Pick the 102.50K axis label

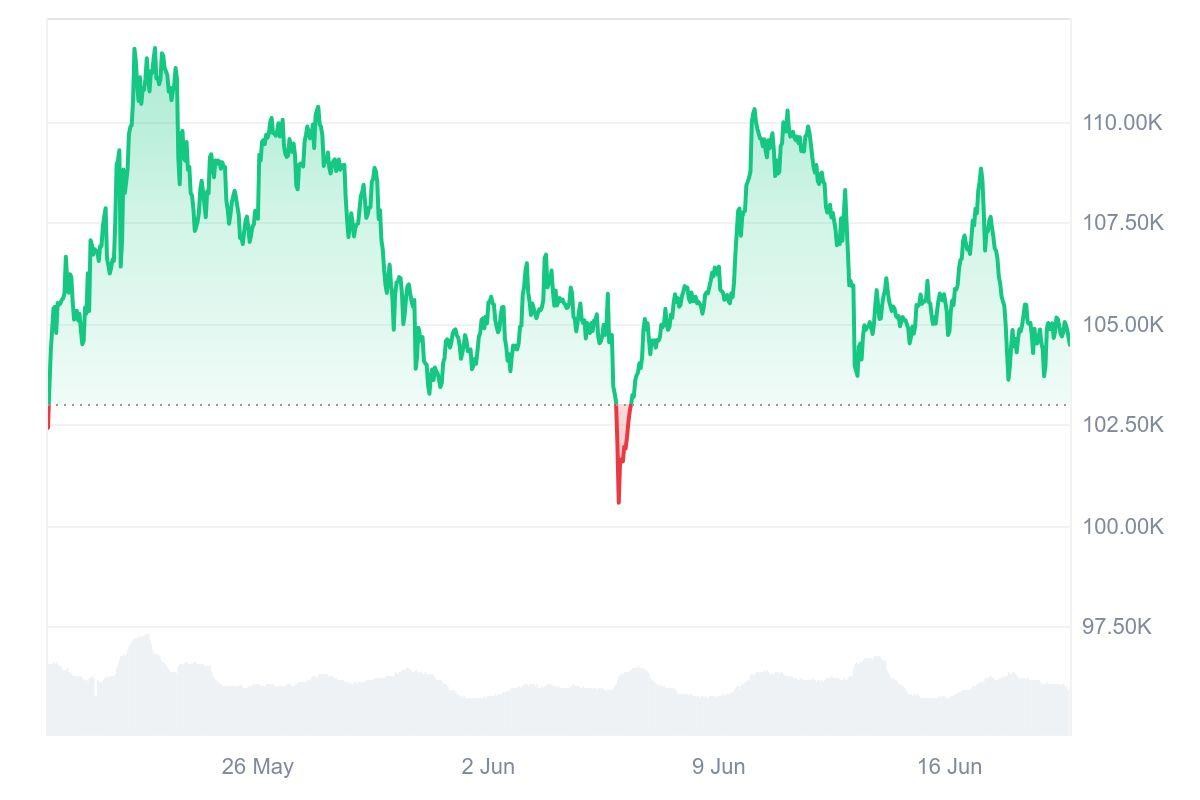tap(1122, 425)
